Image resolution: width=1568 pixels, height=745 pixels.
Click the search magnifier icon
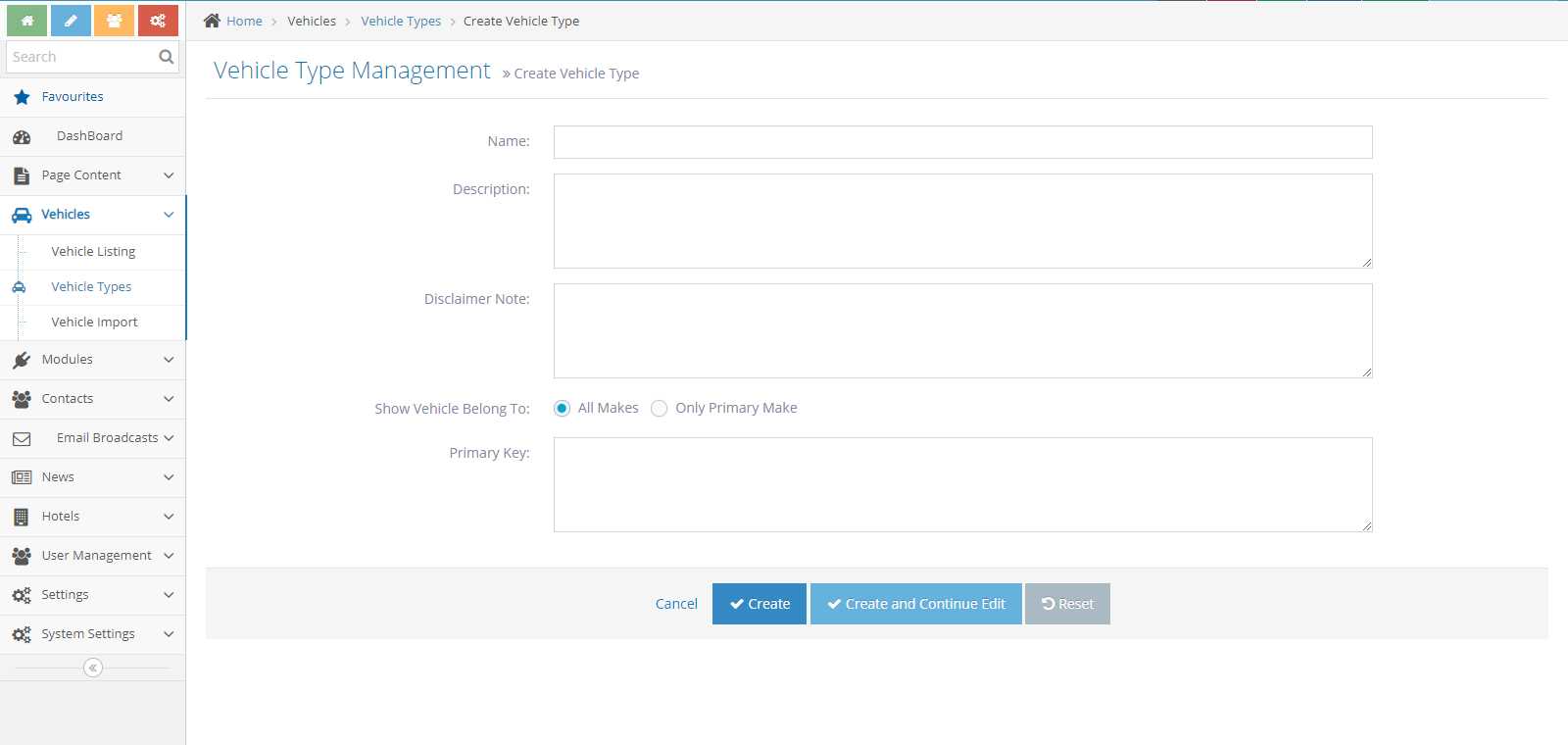[166, 57]
